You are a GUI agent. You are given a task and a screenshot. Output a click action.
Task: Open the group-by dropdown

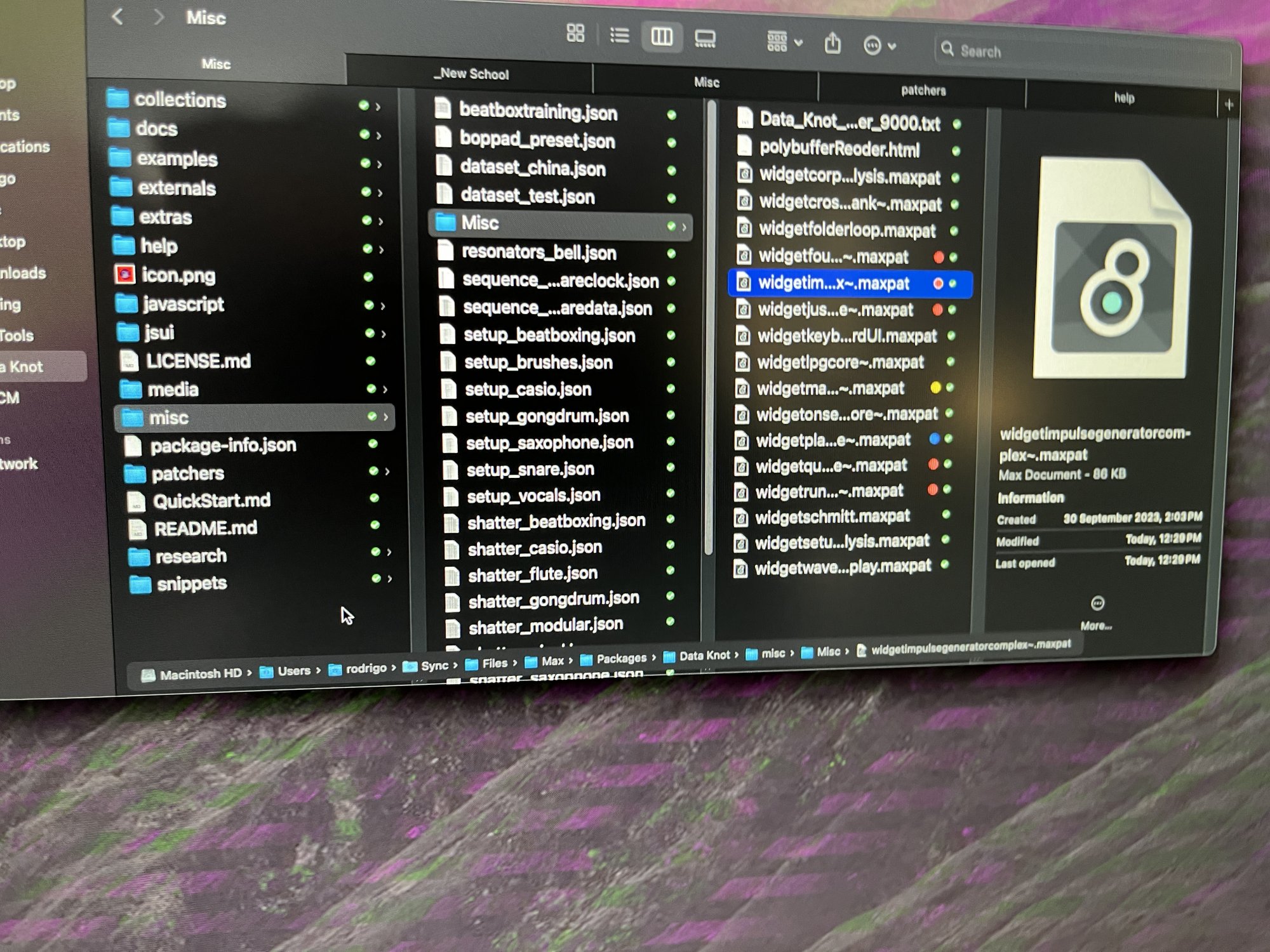pos(784,42)
